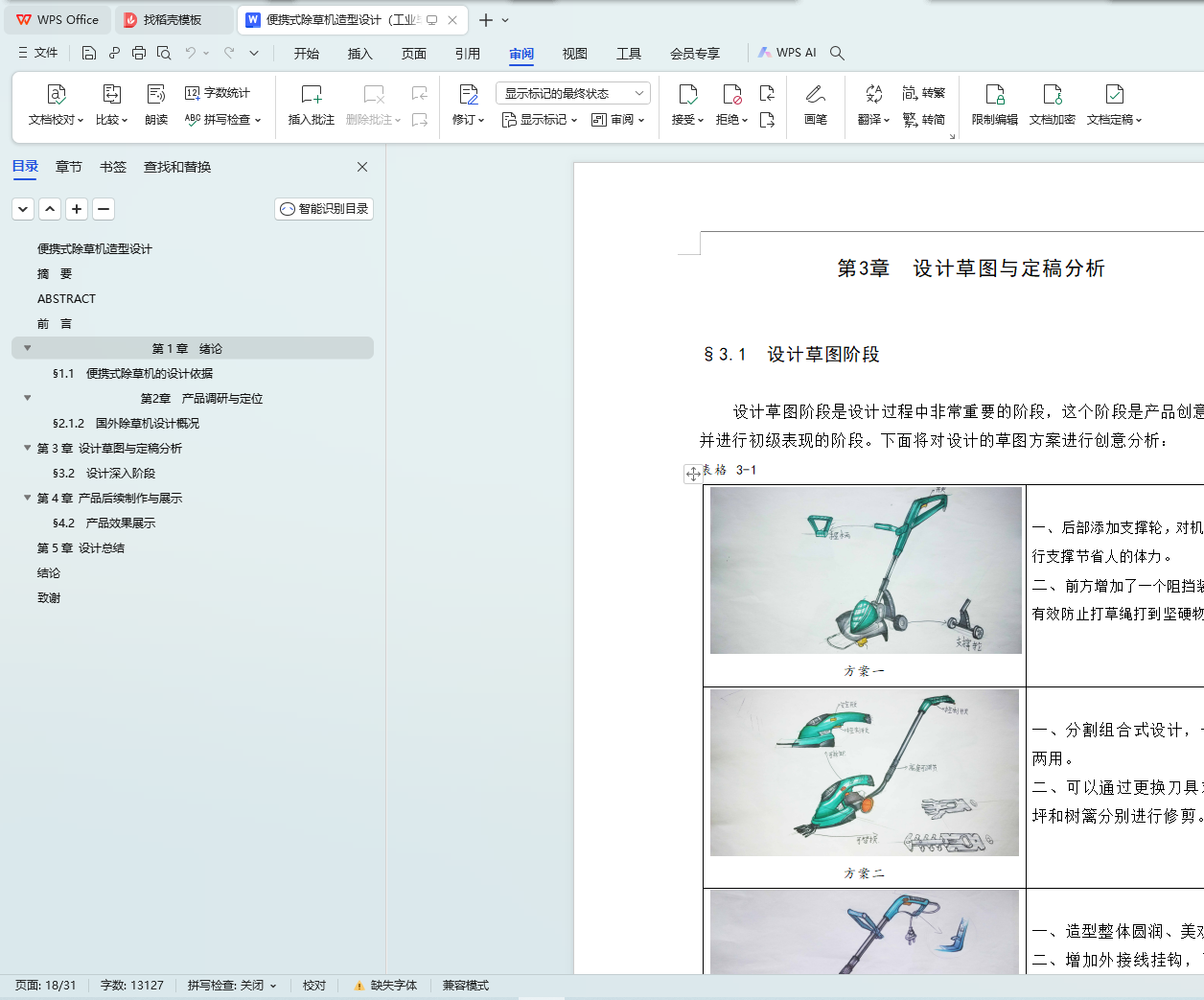Select the 方案二 sketch image in the table
This screenshot has height=1000, width=1204.
click(x=865, y=773)
